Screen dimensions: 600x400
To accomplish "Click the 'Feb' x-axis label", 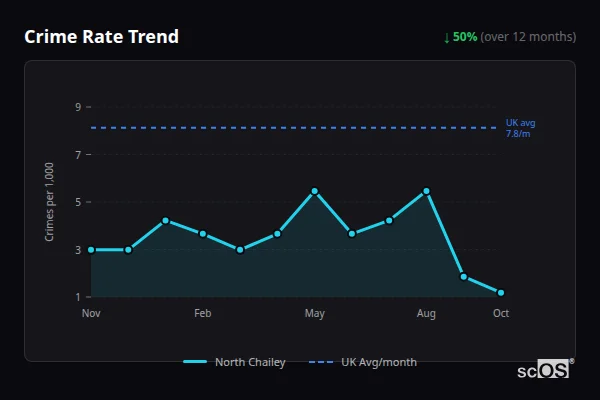I will (x=203, y=313).
